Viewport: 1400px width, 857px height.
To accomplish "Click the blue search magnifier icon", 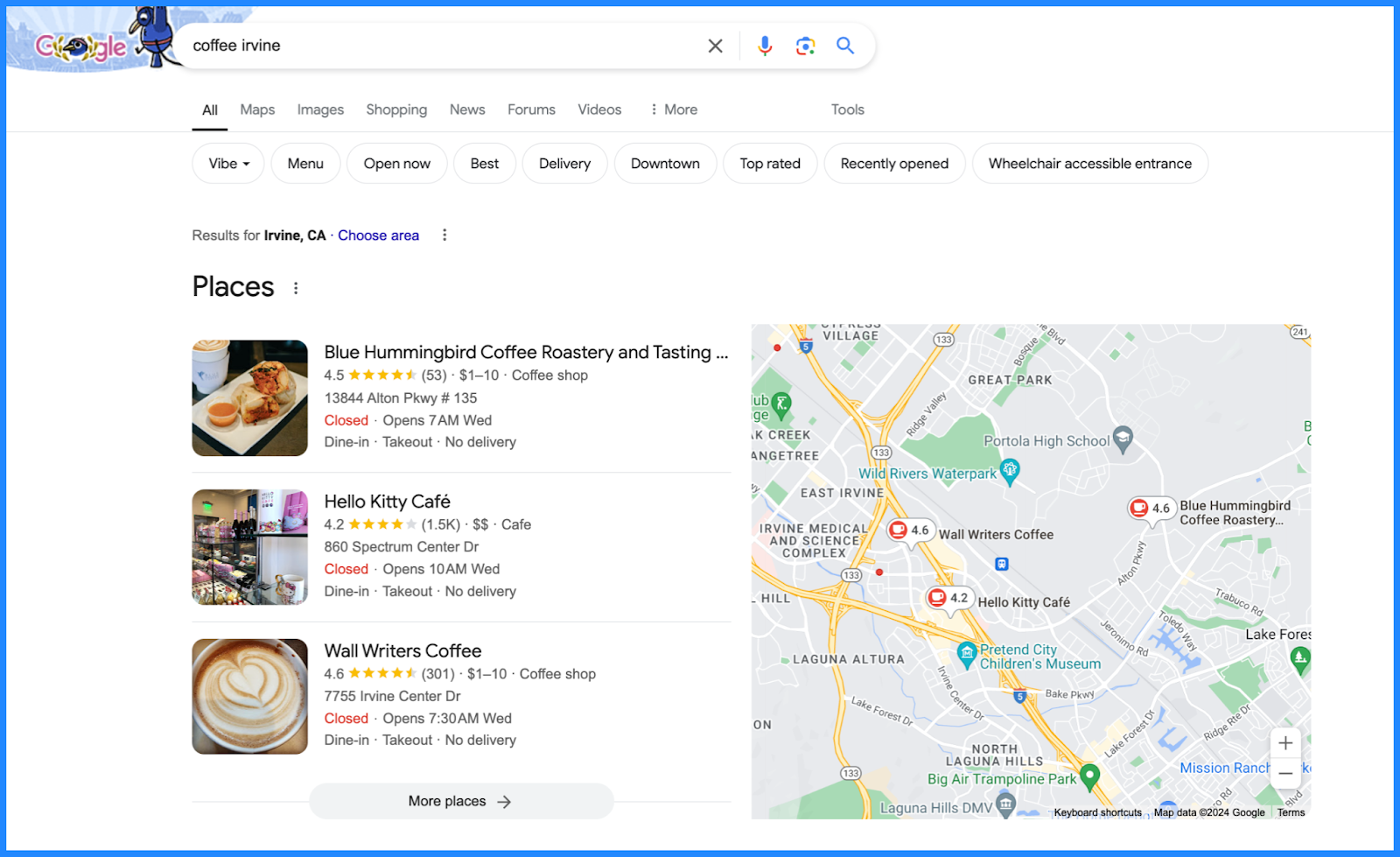I will (845, 46).
